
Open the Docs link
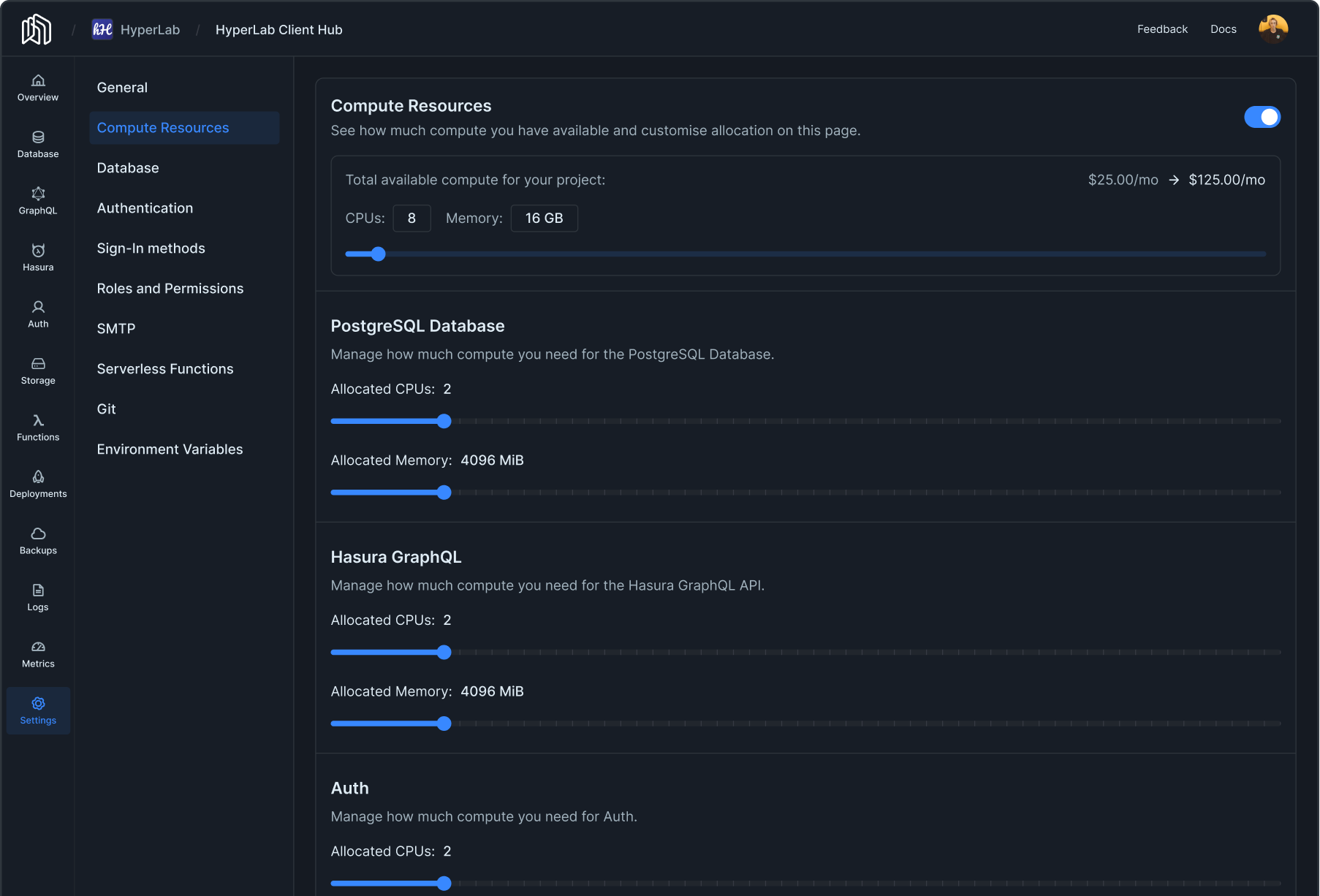1223,29
